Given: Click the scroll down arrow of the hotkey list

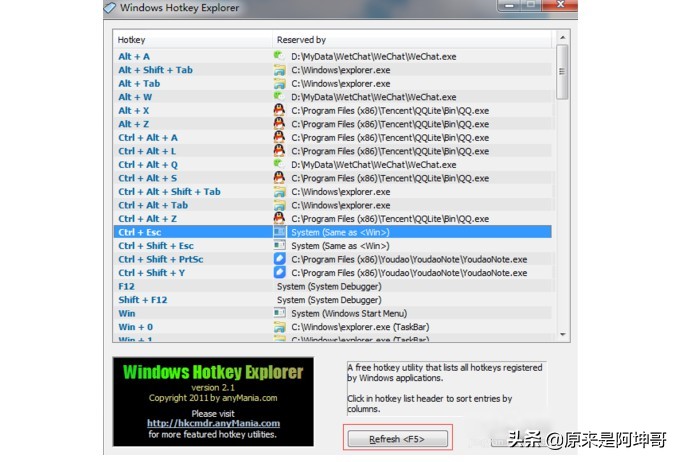Looking at the screenshot, I should [x=562, y=334].
